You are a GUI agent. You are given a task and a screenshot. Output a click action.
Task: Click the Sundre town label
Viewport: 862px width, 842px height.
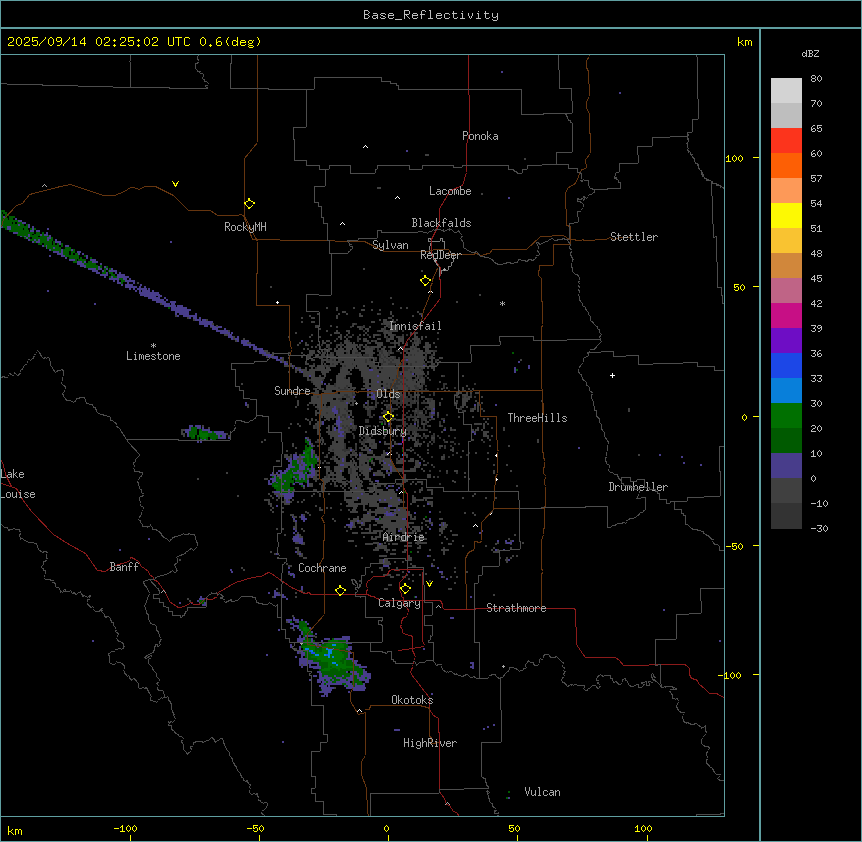point(292,391)
